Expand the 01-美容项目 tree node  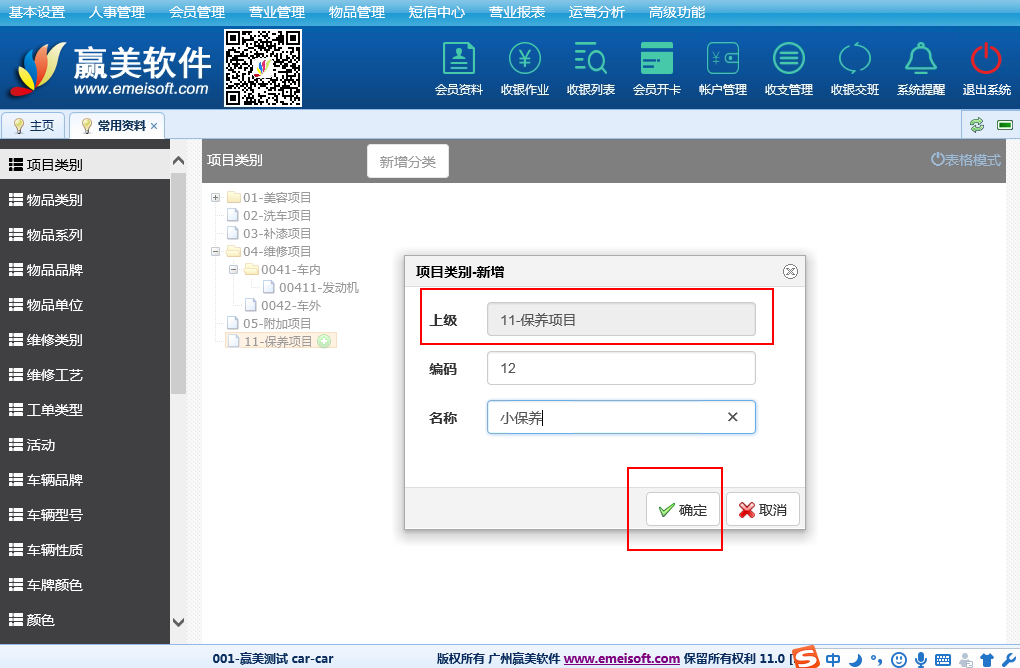(x=215, y=198)
